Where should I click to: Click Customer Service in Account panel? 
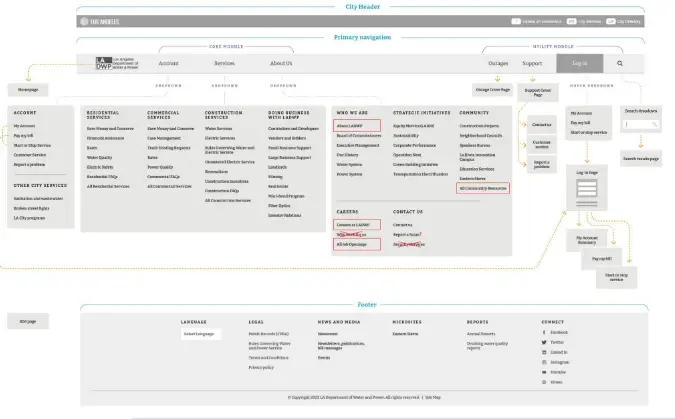point(30,155)
